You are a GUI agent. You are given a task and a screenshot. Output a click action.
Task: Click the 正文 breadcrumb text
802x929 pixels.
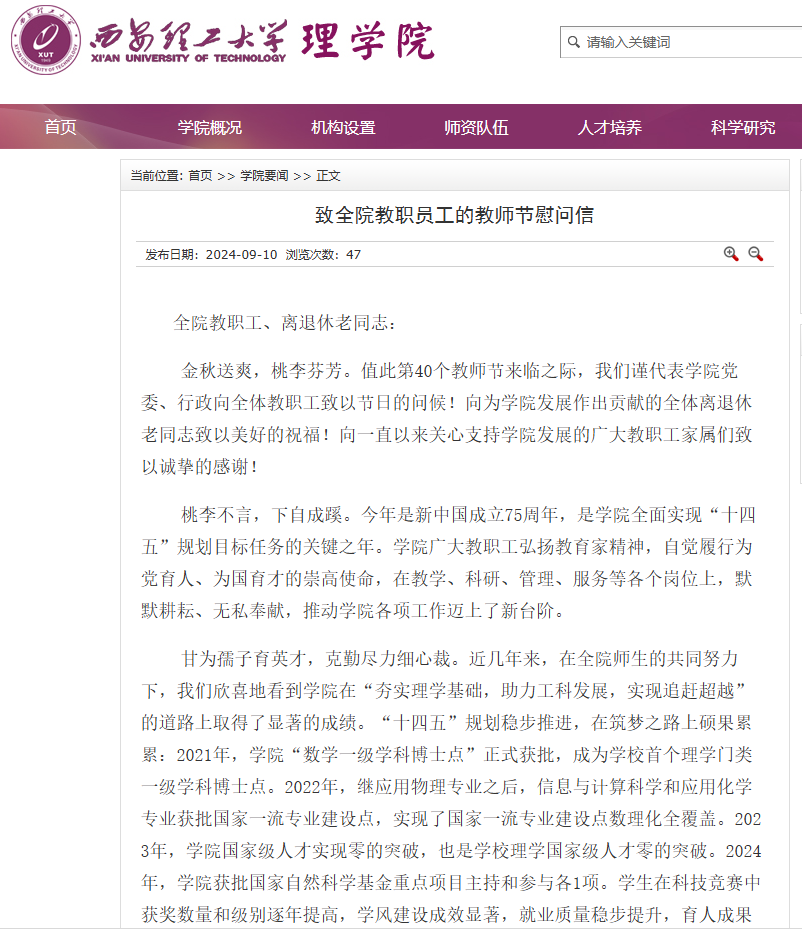(x=328, y=176)
